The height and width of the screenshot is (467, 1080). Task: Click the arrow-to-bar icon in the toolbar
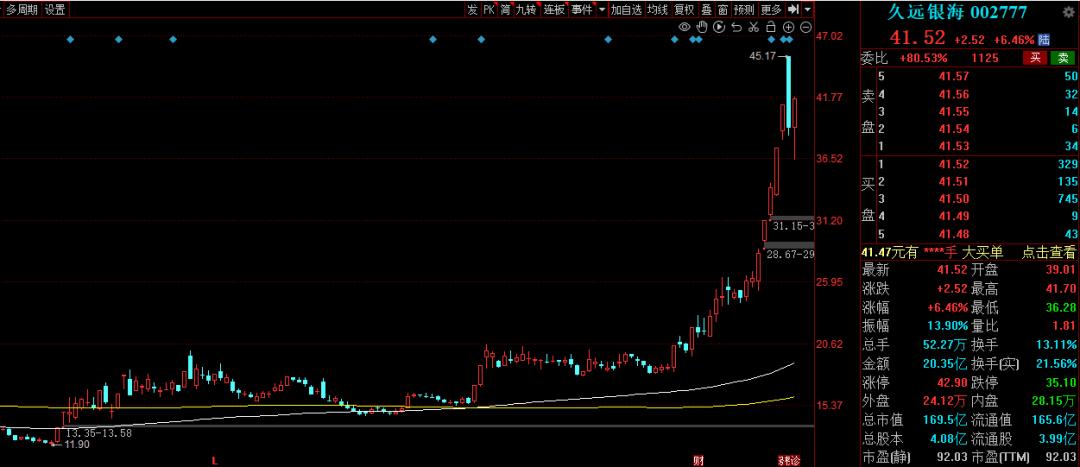click(794, 9)
